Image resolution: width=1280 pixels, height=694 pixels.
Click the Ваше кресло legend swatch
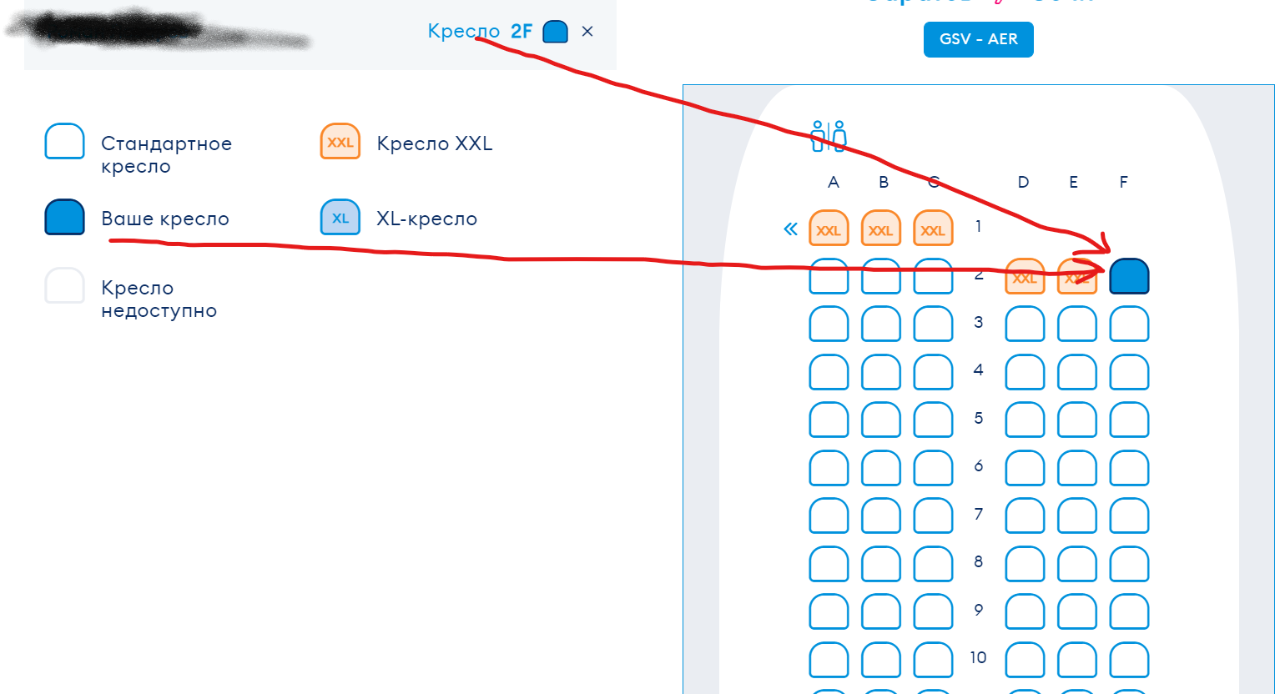pos(64,218)
